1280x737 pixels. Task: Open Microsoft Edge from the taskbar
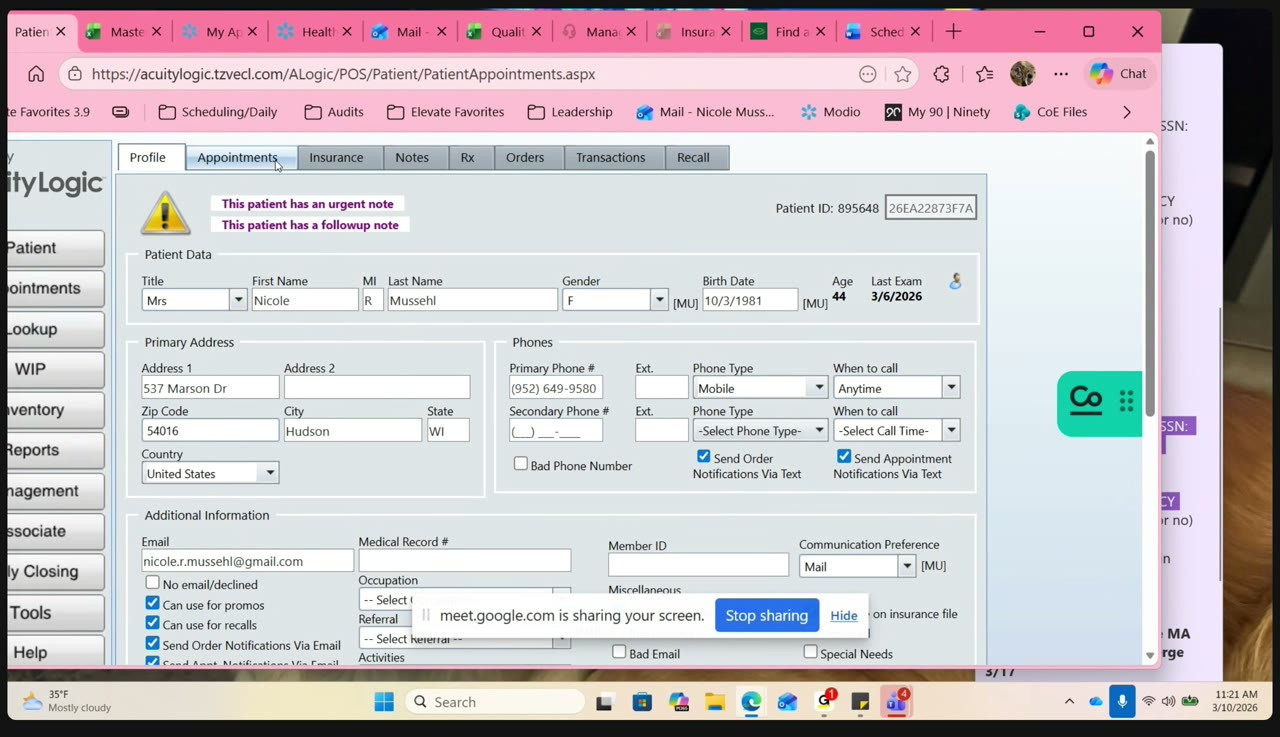[x=751, y=702]
